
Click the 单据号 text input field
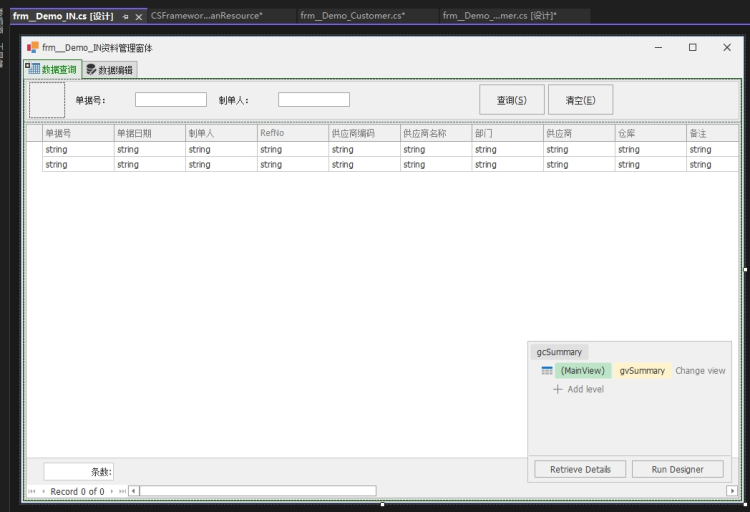tap(170, 100)
